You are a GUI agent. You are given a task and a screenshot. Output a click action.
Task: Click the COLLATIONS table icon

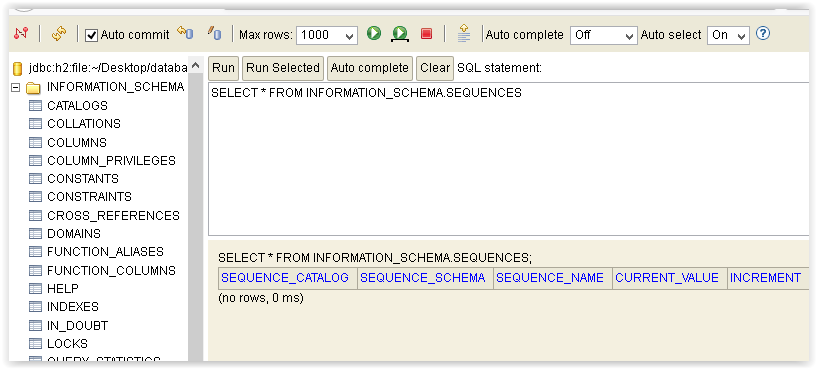pos(35,124)
